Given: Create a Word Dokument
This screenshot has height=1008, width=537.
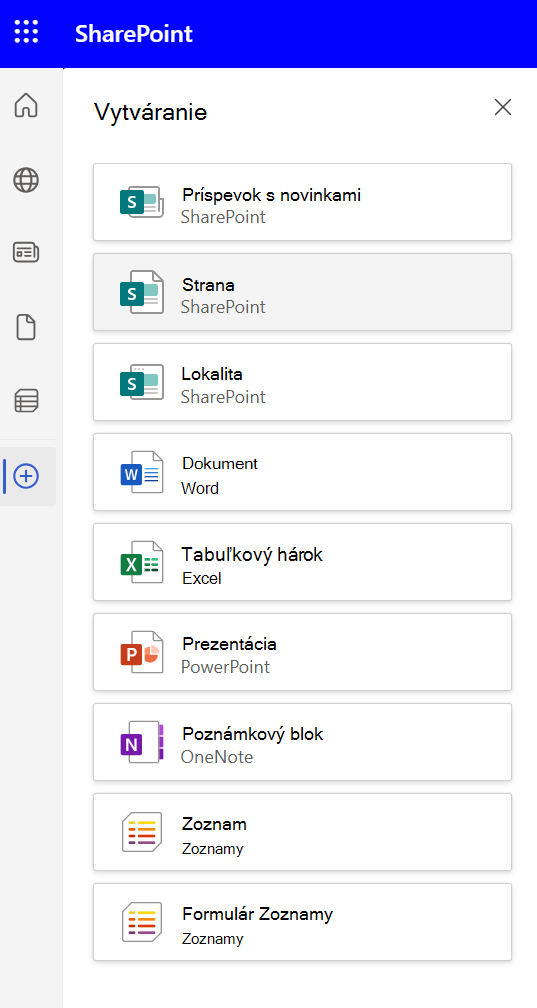Looking at the screenshot, I should point(302,472).
